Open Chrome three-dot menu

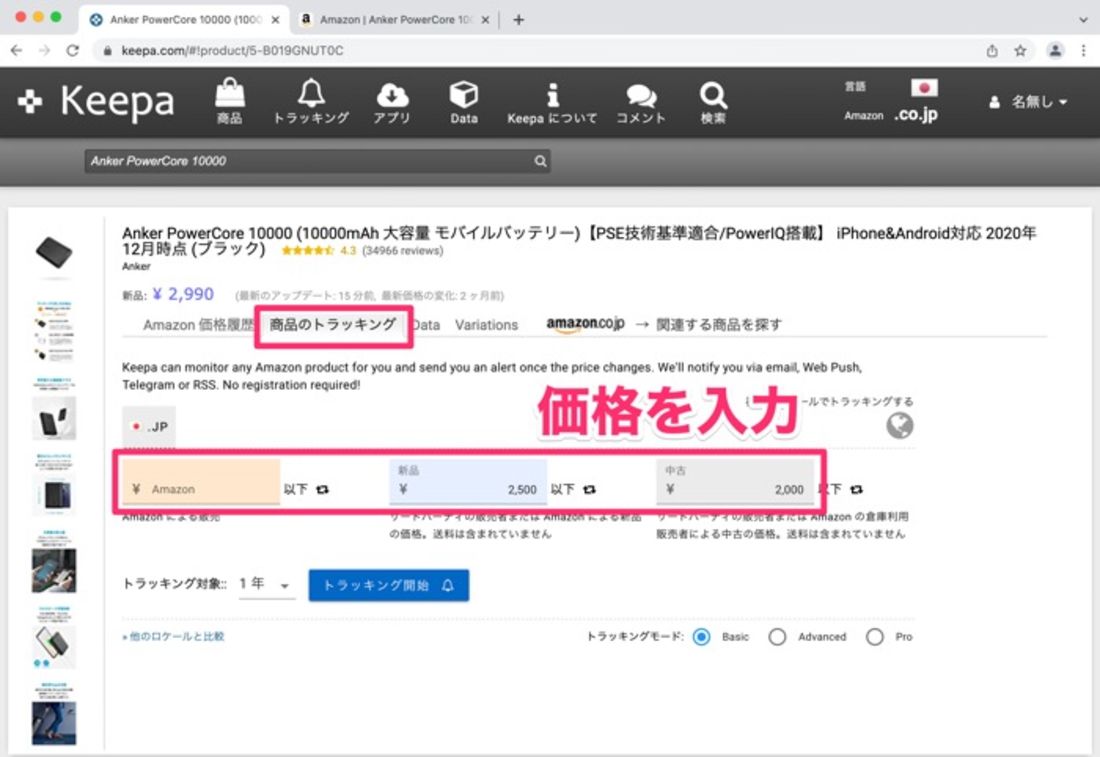pos(1083,51)
